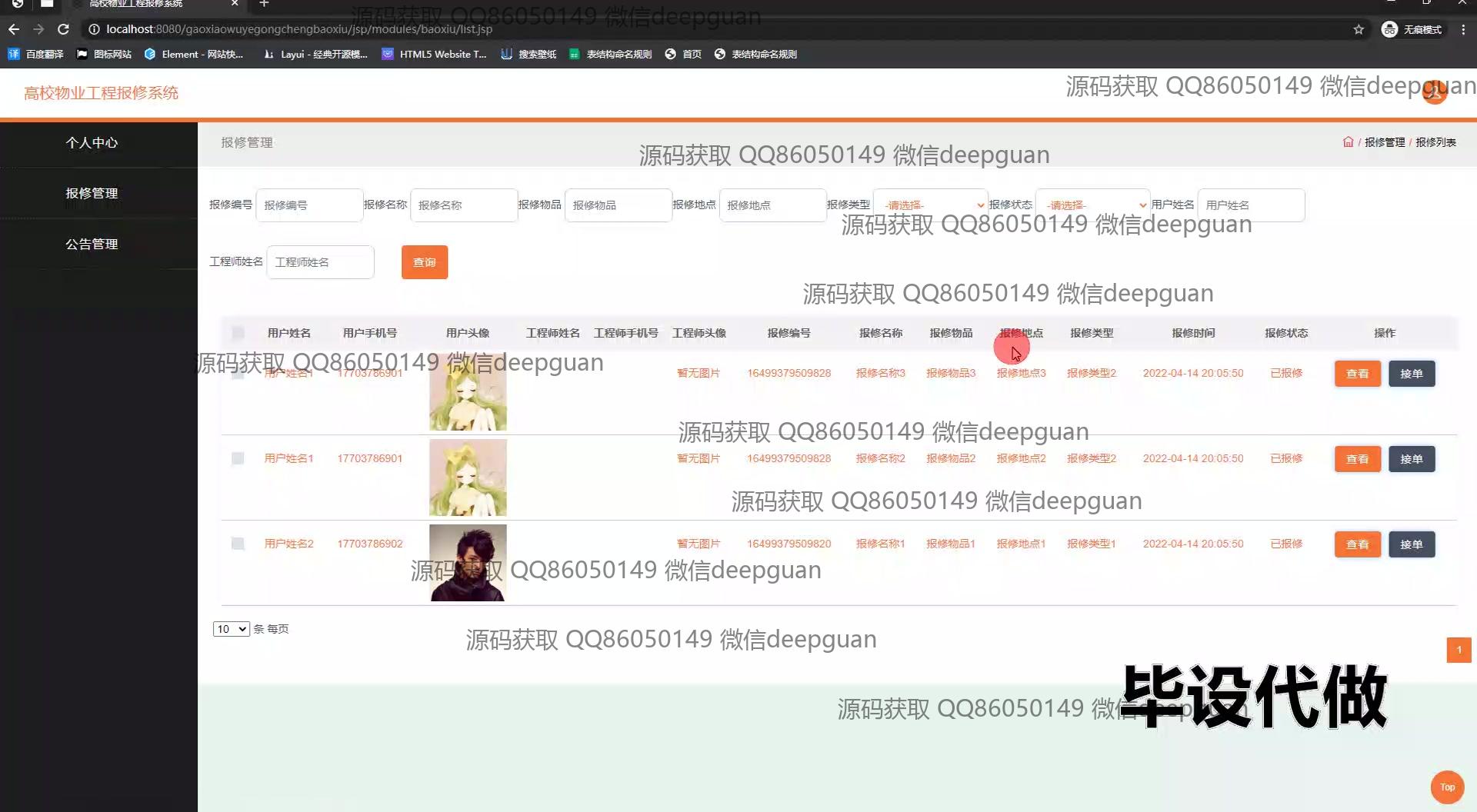Open the browser three-dot menu

click(1463, 29)
